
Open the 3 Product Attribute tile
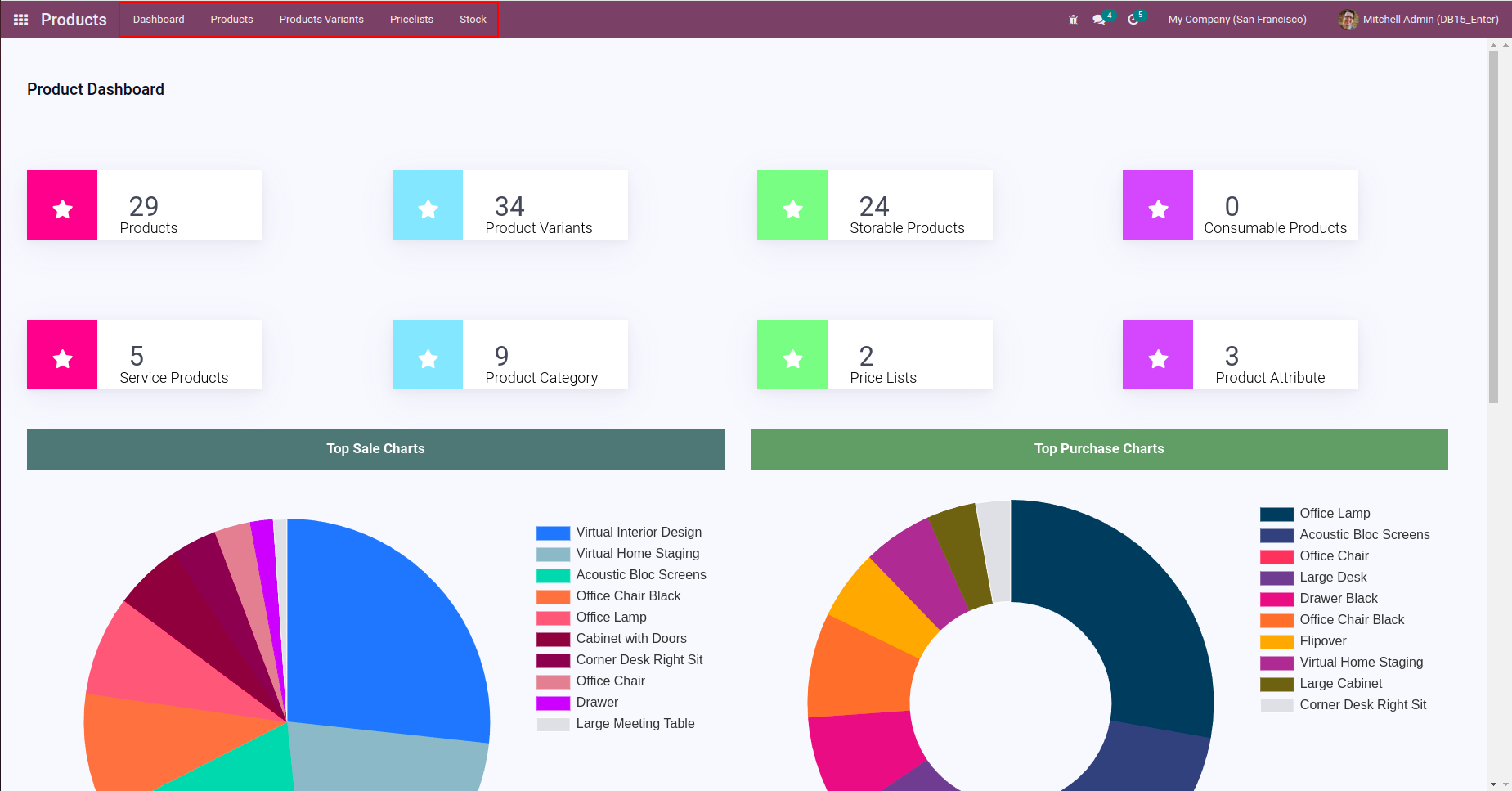coord(1241,355)
